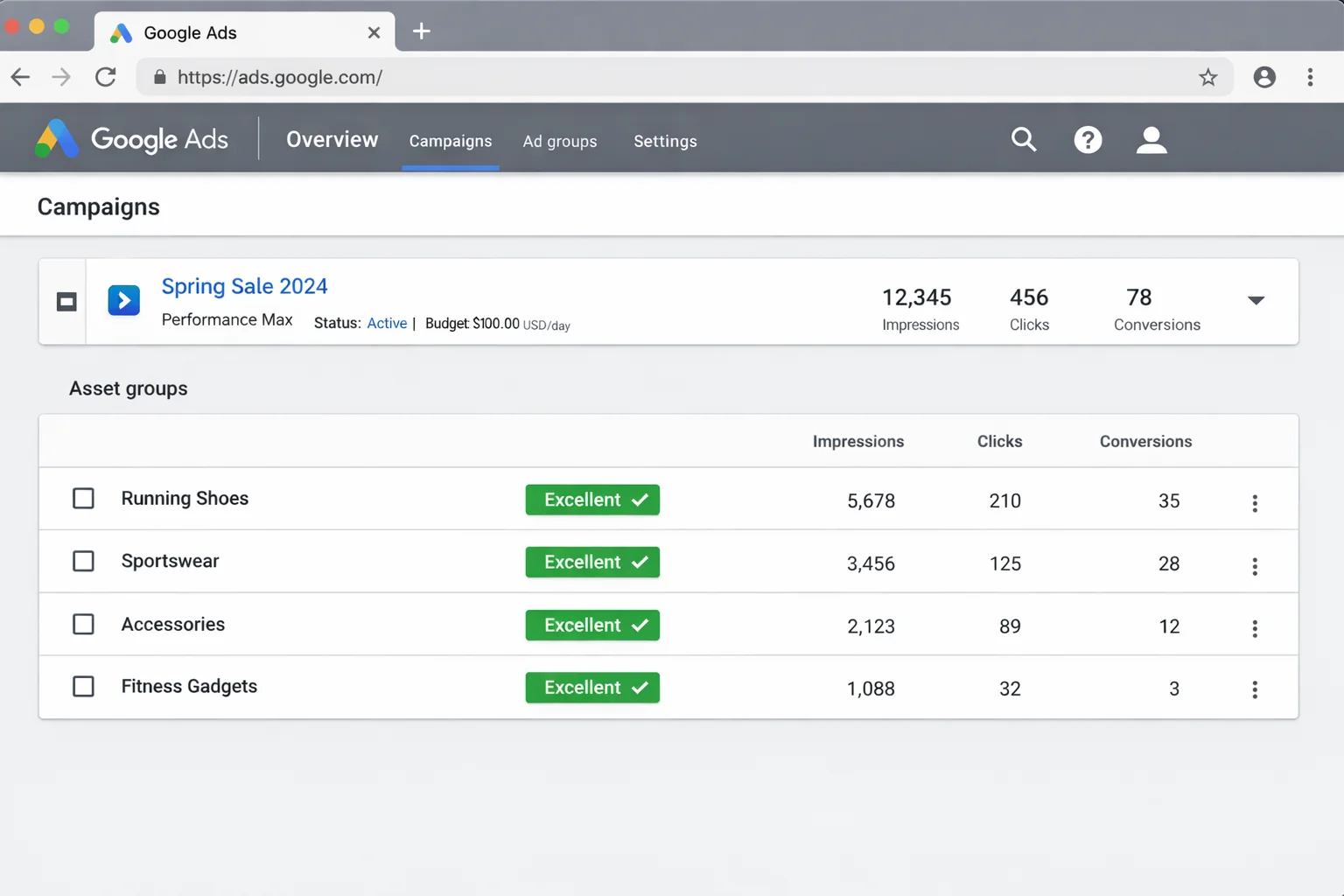
Task: Open the browser's three-dot menu
Action: pyautogui.click(x=1310, y=77)
